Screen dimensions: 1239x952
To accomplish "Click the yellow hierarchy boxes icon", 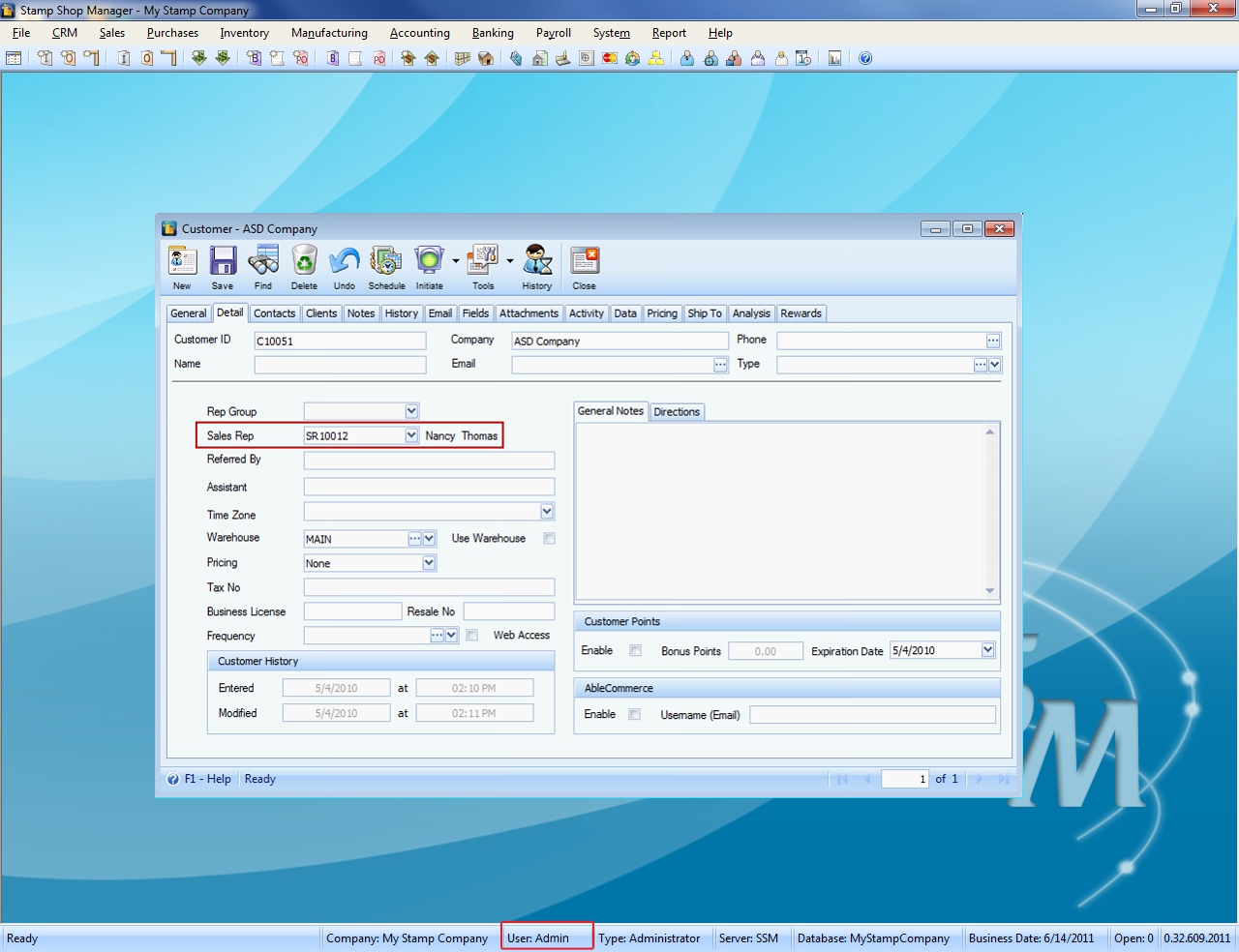I will [x=656, y=58].
